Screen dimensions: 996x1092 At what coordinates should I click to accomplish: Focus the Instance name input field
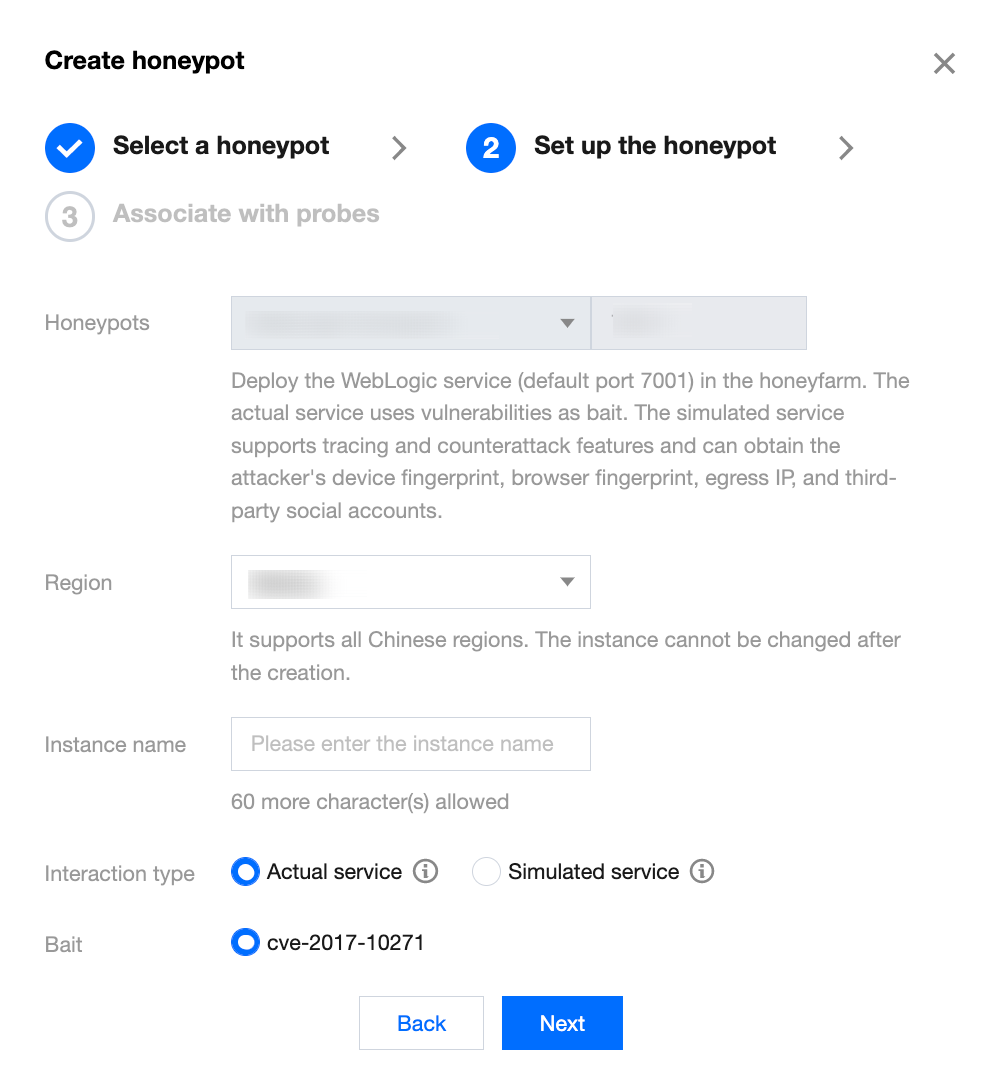[410, 744]
